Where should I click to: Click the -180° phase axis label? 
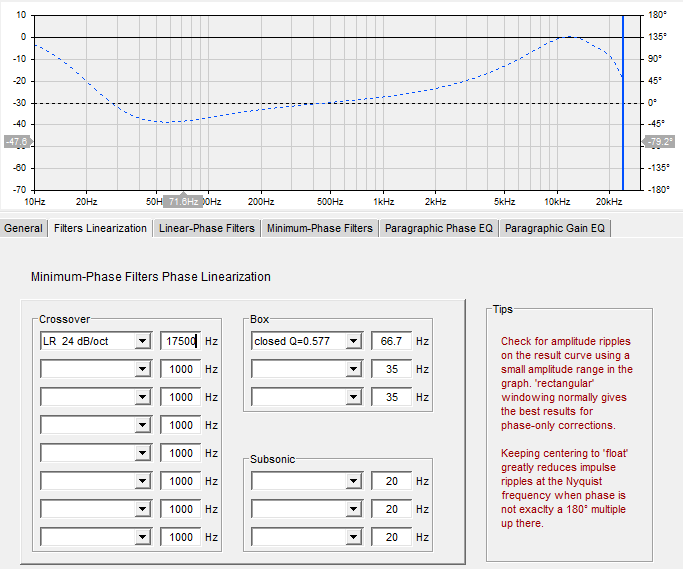659,190
